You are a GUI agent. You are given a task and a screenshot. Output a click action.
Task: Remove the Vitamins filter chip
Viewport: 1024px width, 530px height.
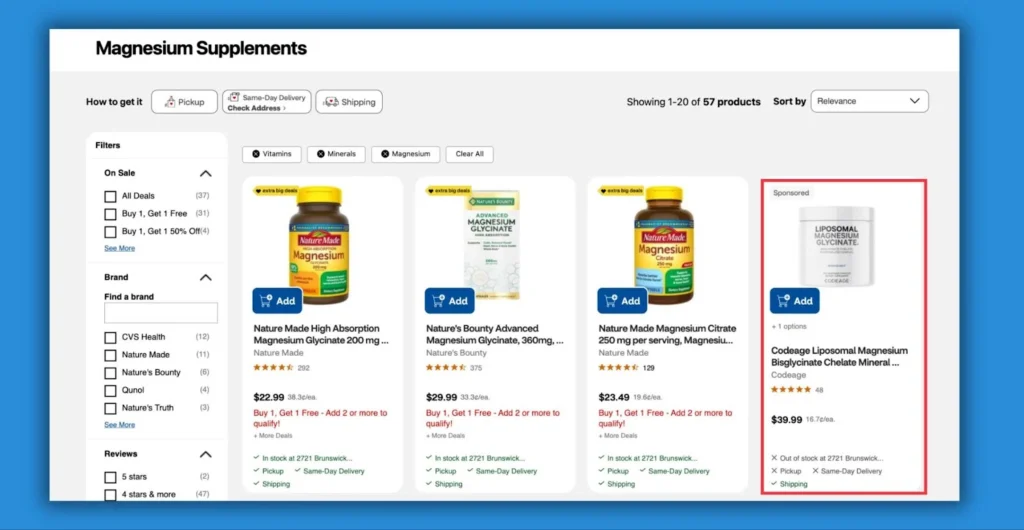[x=256, y=154]
